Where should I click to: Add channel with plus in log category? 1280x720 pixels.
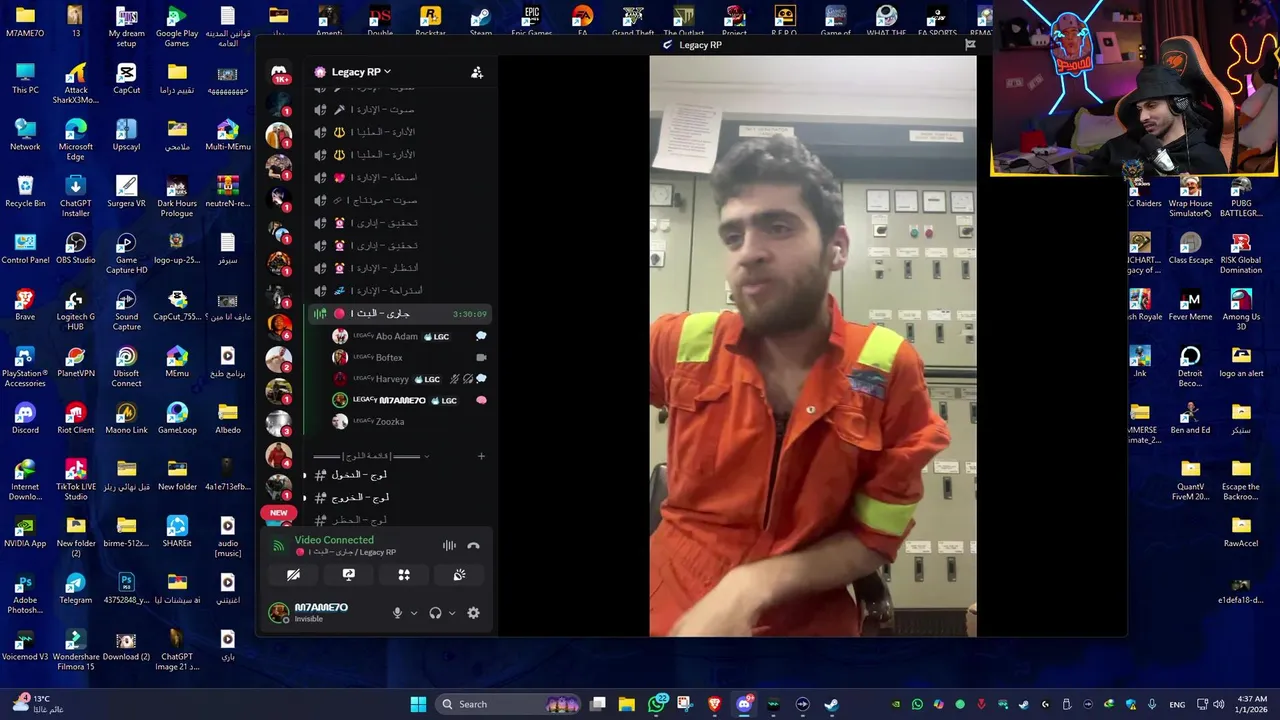click(481, 456)
